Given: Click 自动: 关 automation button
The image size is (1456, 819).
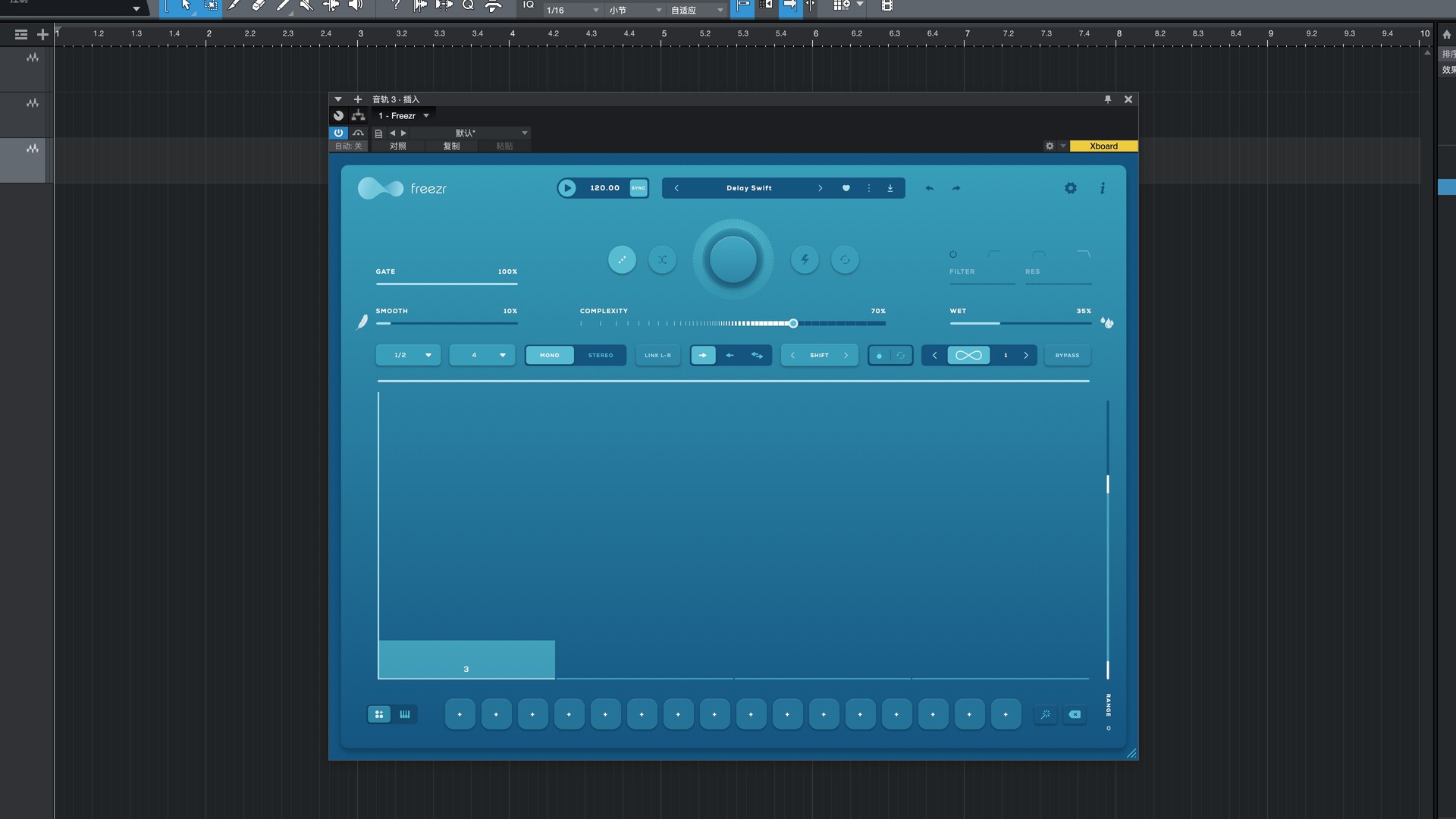Looking at the screenshot, I should pos(349,146).
